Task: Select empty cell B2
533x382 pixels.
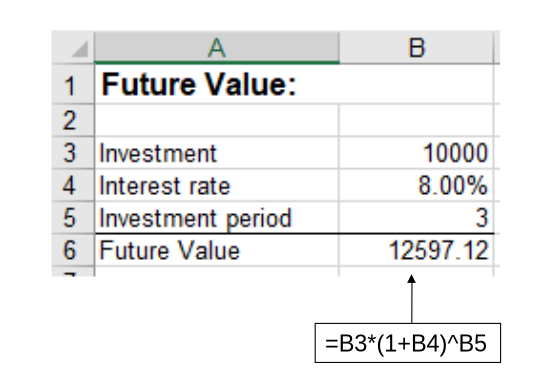Action: pos(416,120)
